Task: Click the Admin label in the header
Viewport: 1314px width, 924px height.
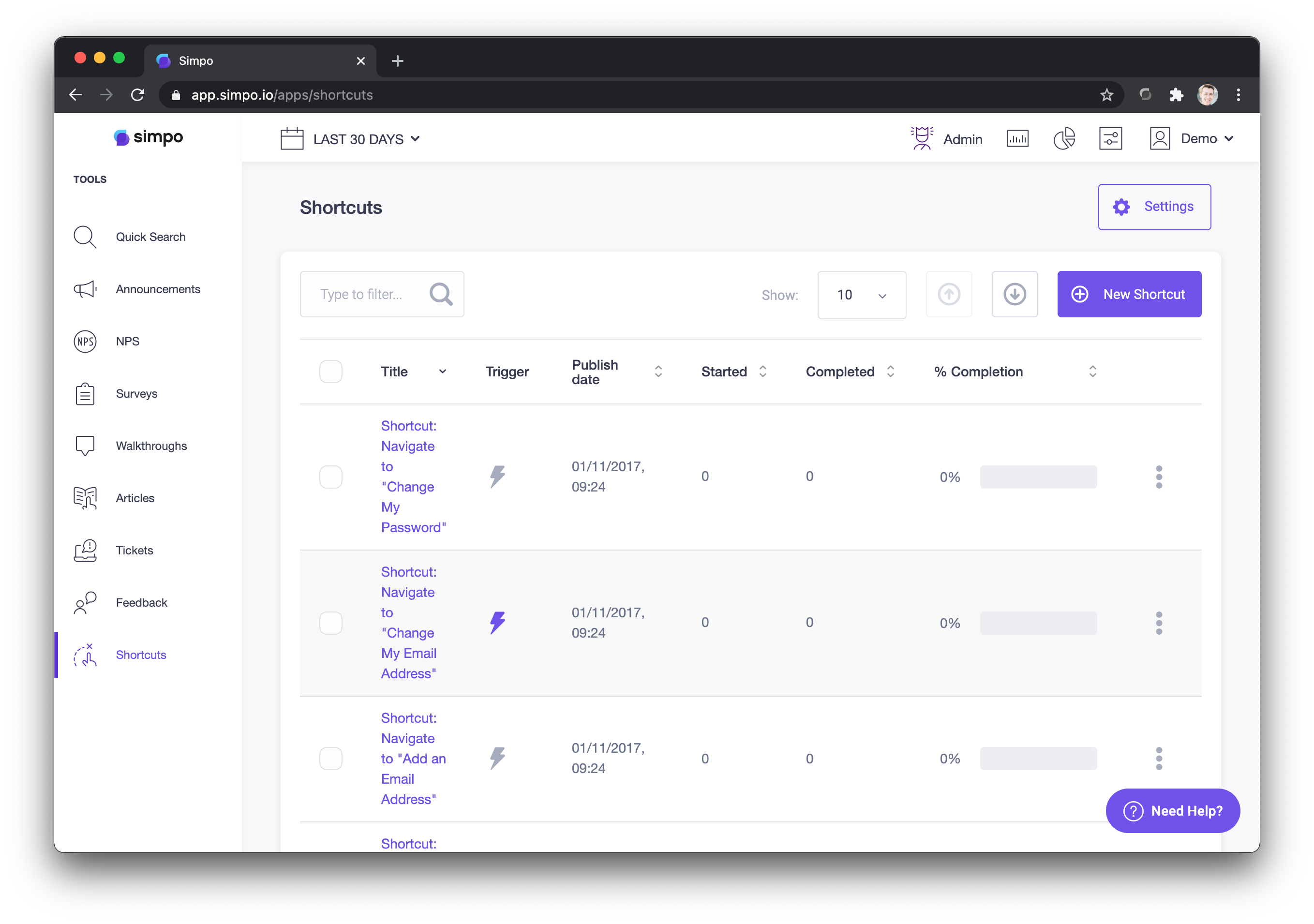Action: click(x=963, y=139)
